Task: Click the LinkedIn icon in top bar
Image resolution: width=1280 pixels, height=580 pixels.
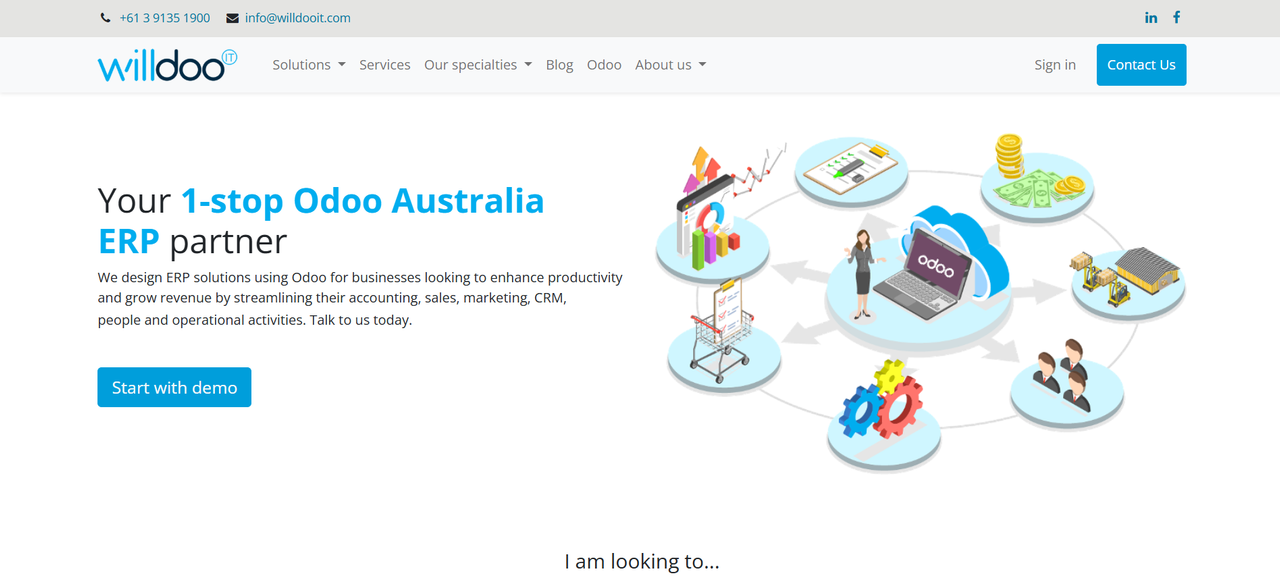Action: click(x=1151, y=18)
